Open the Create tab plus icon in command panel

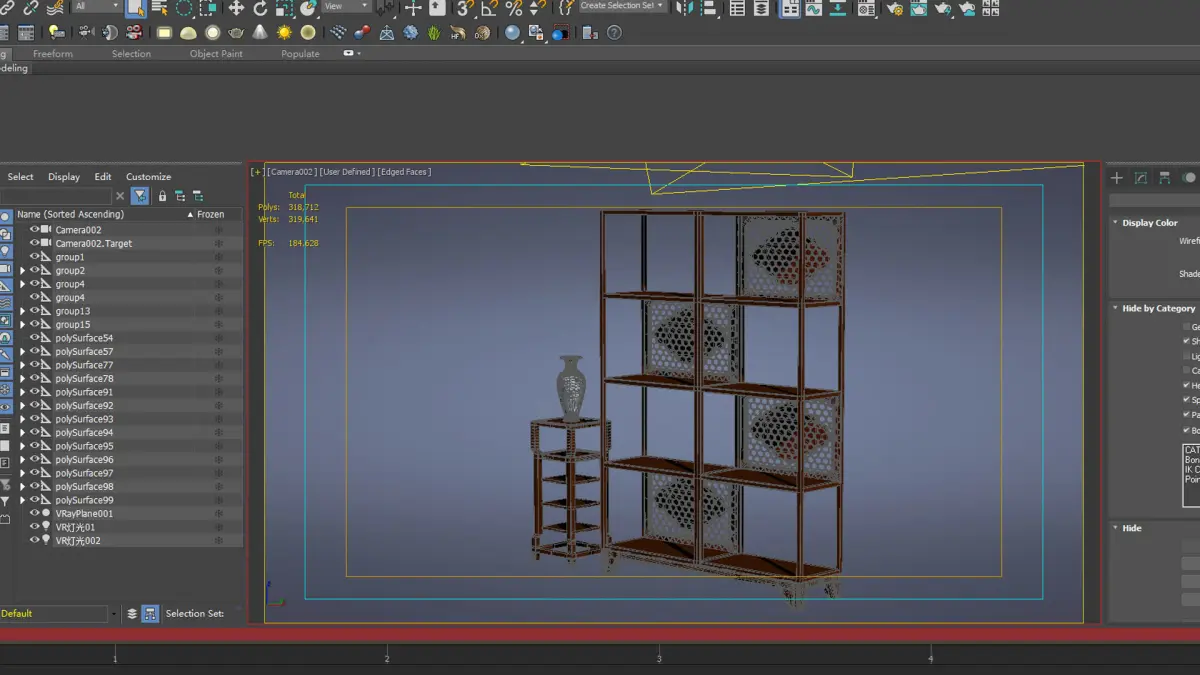[1117, 177]
